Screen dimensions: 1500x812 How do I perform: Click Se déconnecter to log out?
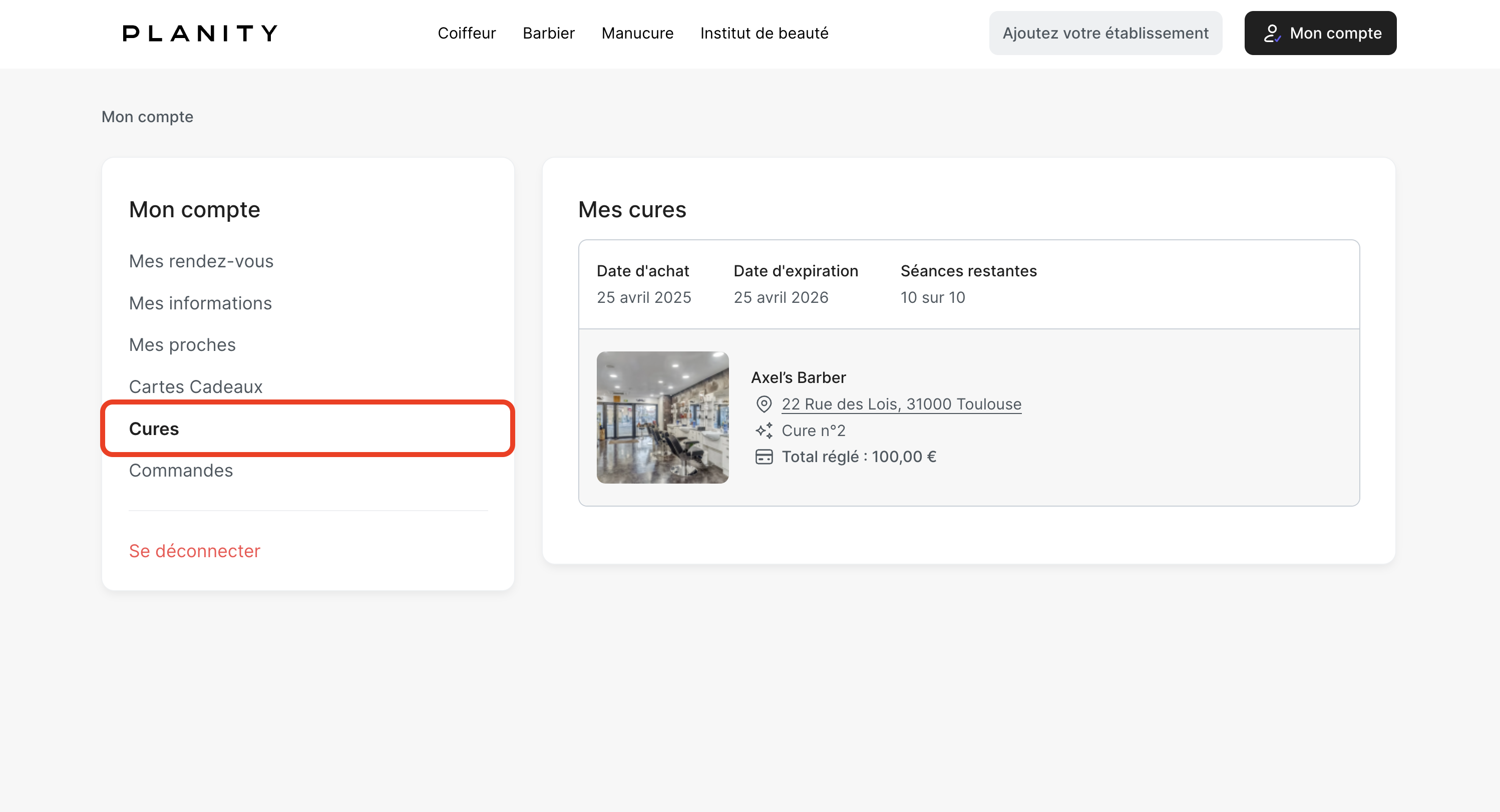194,551
